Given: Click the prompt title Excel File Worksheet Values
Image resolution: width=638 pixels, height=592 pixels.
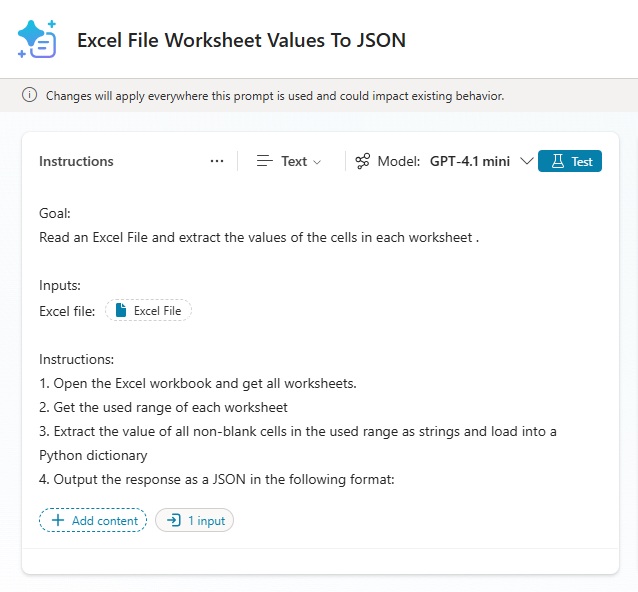Looking at the screenshot, I should point(241,40).
